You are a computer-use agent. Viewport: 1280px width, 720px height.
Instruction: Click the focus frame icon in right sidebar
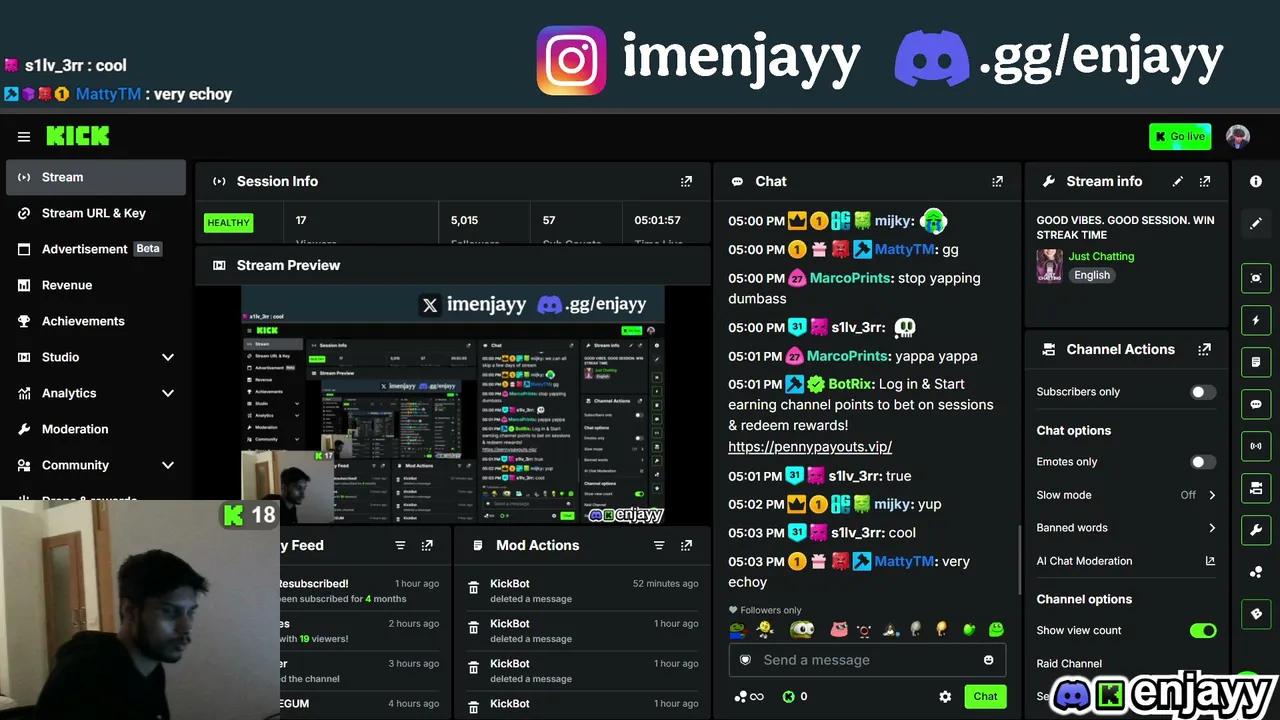(x=1256, y=278)
